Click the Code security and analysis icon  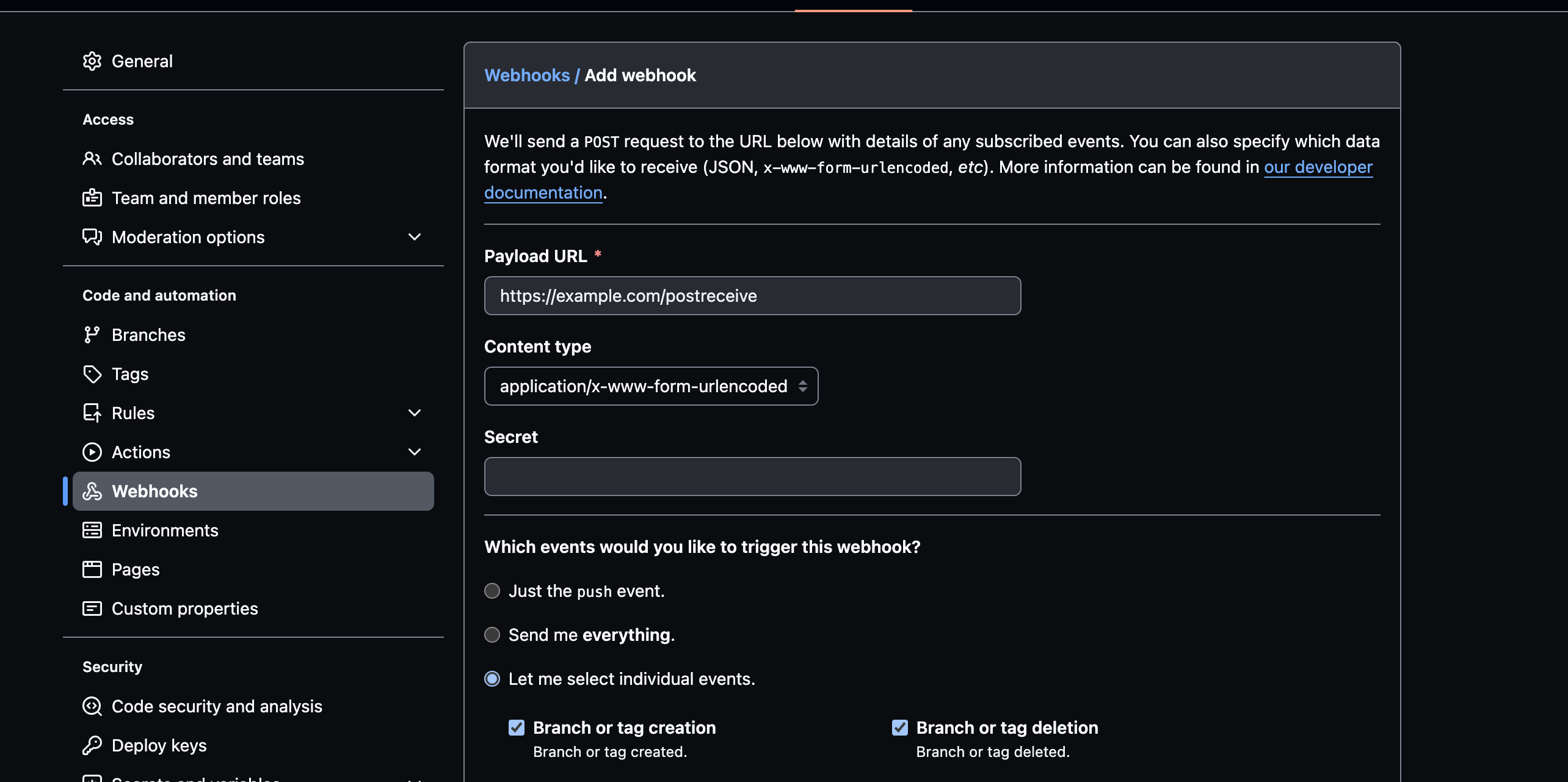coord(92,706)
